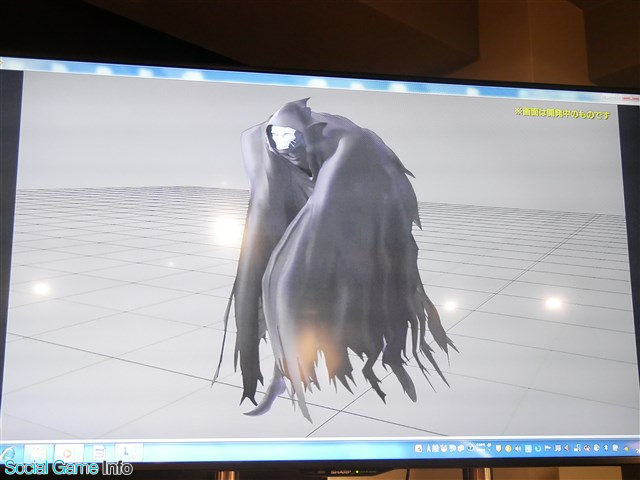Open the network connection tray icon
This screenshot has width=640, height=480.
[x=577, y=448]
